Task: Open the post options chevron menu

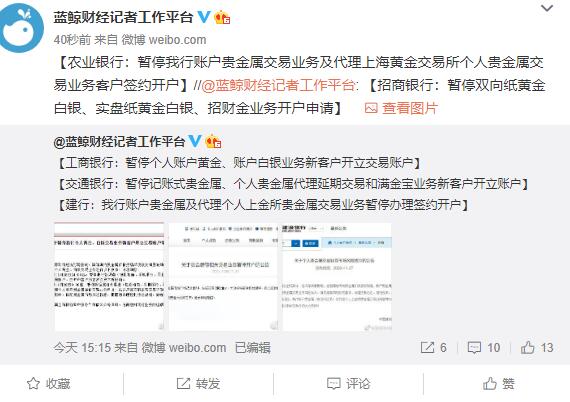Action: [x=547, y=8]
